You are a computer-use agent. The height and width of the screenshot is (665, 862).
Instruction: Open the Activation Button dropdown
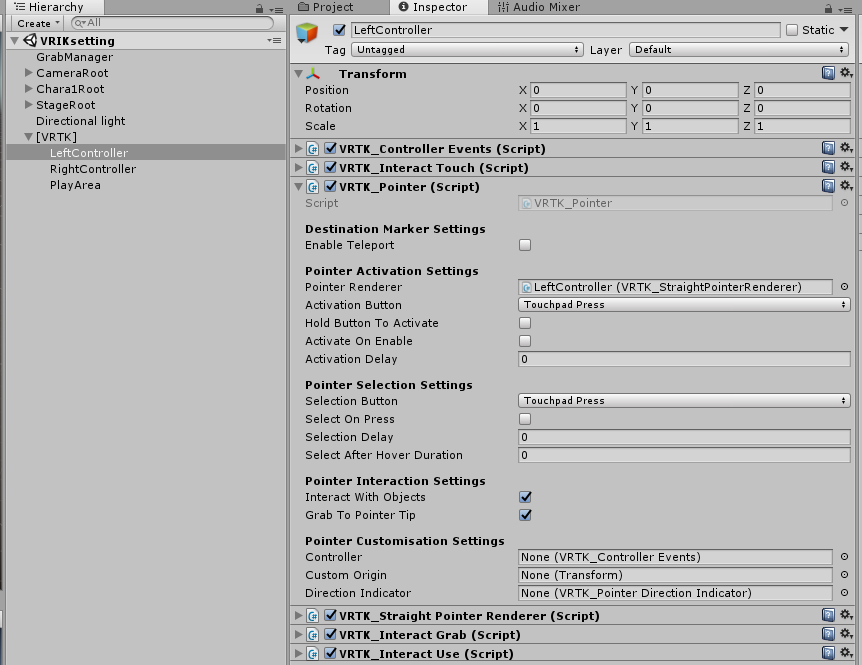(x=683, y=305)
